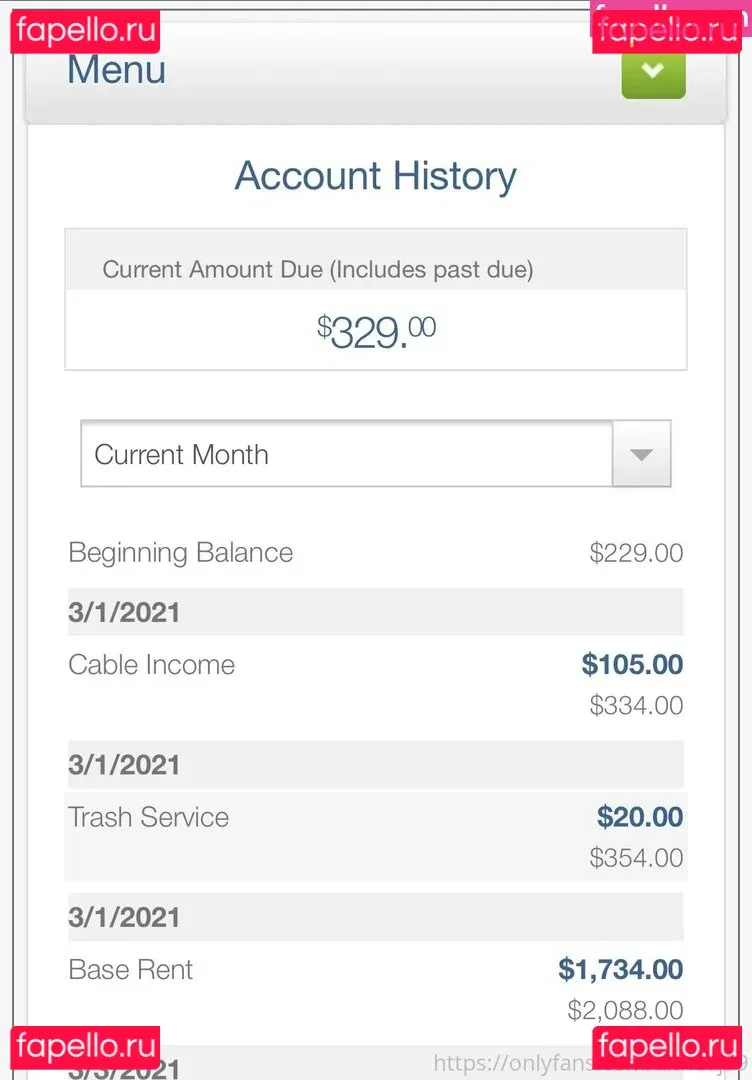Click the $334.00 running balance
Image resolution: width=752 pixels, height=1080 pixels.
coord(636,706)
